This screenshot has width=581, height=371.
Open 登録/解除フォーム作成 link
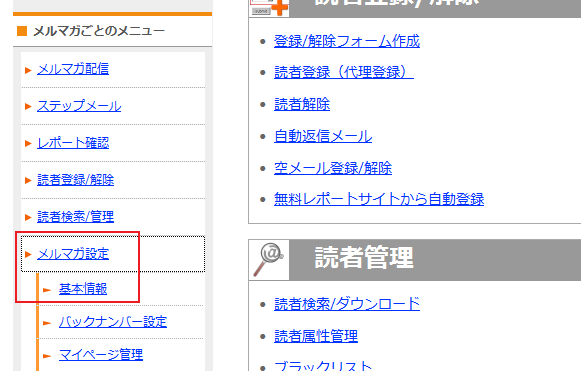pyautogui.click(x=347, y=41)
